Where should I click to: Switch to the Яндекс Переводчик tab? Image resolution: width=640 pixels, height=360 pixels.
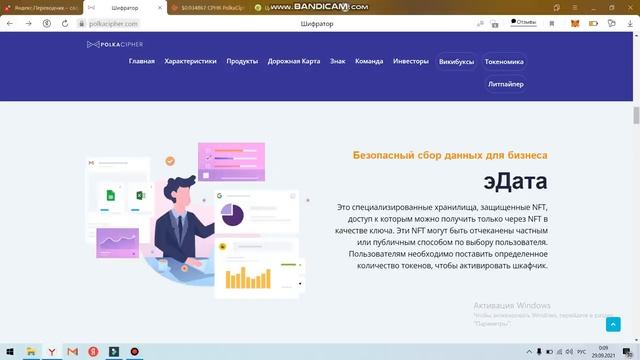[x=41, y=8]
